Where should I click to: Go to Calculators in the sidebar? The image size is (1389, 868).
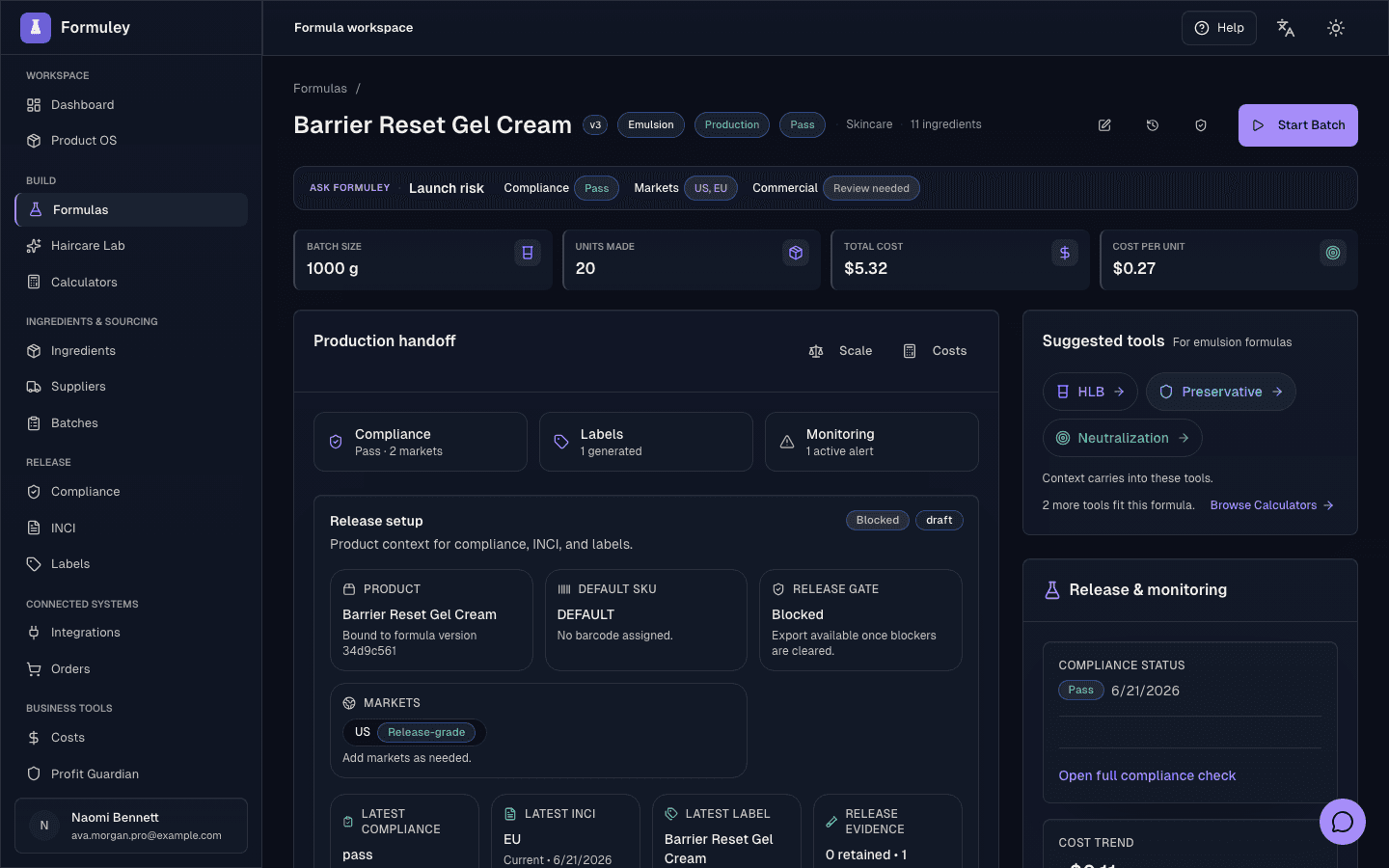point(131,283)
